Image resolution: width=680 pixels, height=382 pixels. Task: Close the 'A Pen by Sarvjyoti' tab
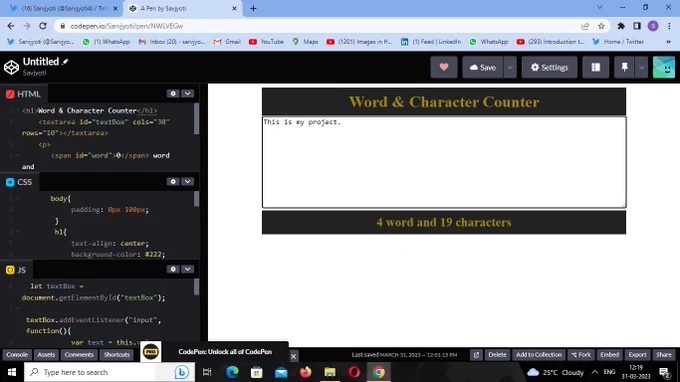(x=234, y=8)
